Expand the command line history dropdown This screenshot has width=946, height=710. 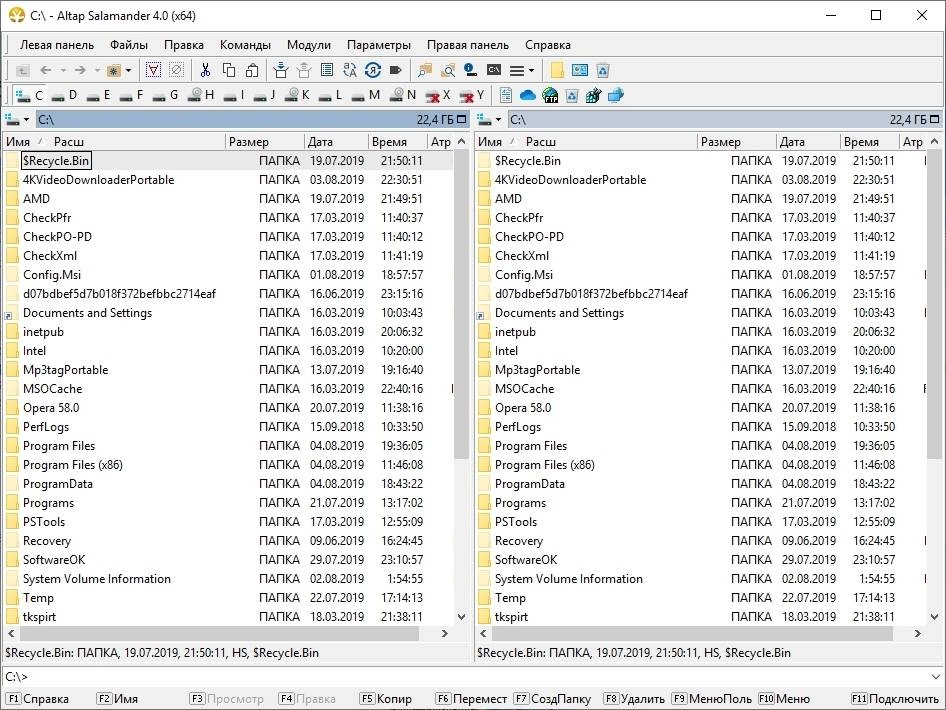click(936, 677)
